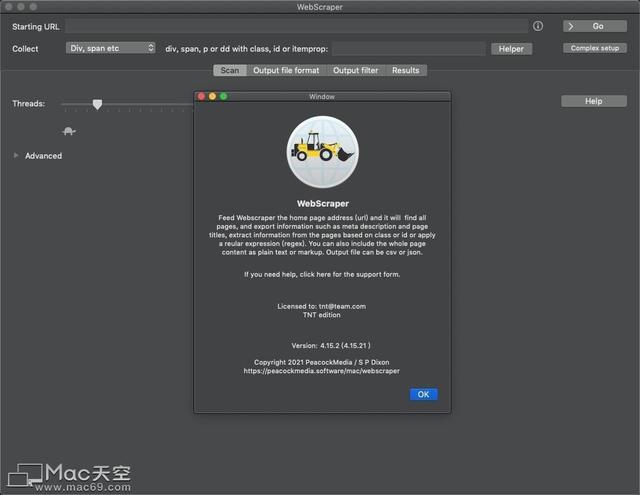Image resolution: width=640 pixels, height=495 pixels.
Task: Click the 'Licensed to: tnt@team.com' text
Action: pyautogui.click(x=322, y=306)
